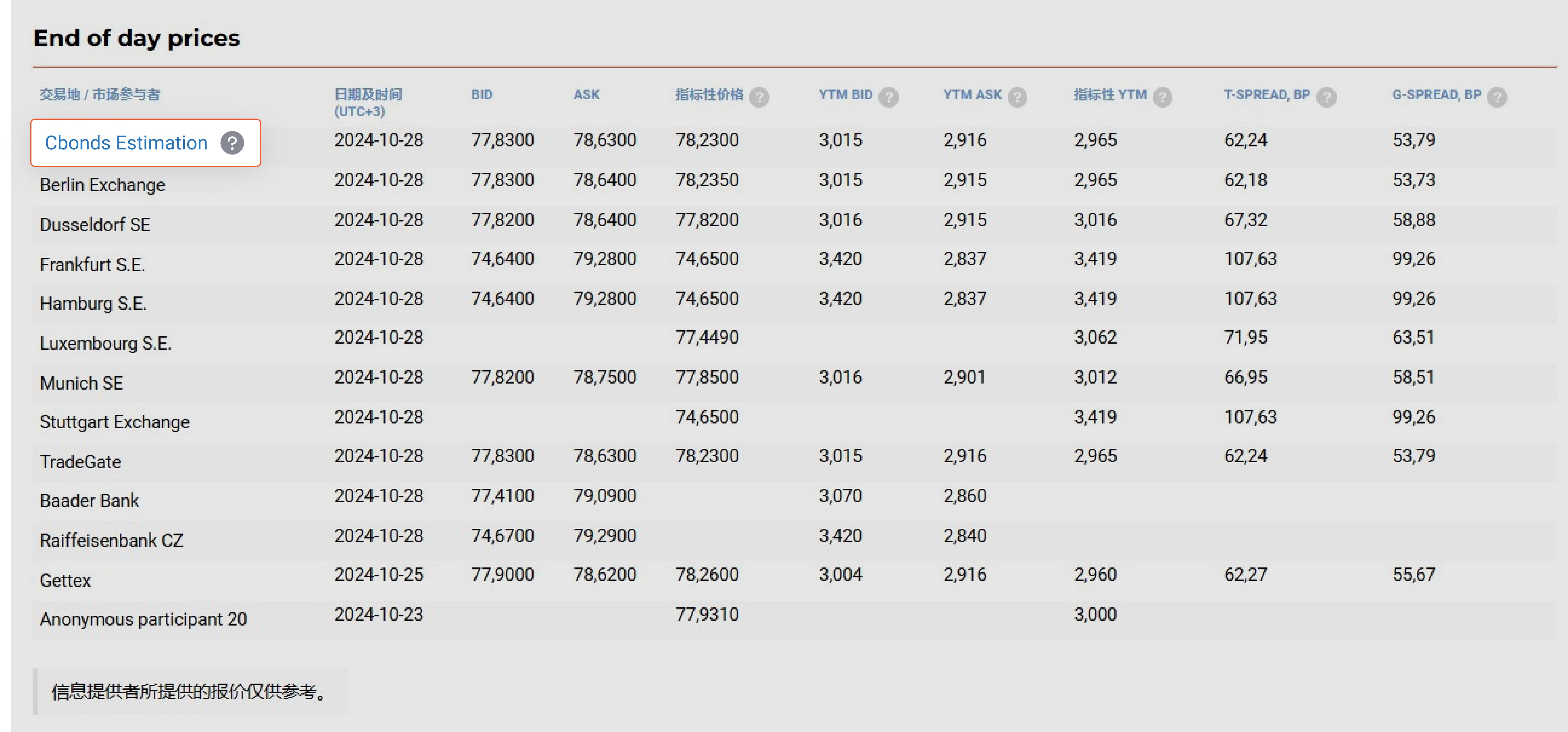Screen dimensions: 1568x732
Task: Select the Dusseldorf SE row name
Action: 95,224
